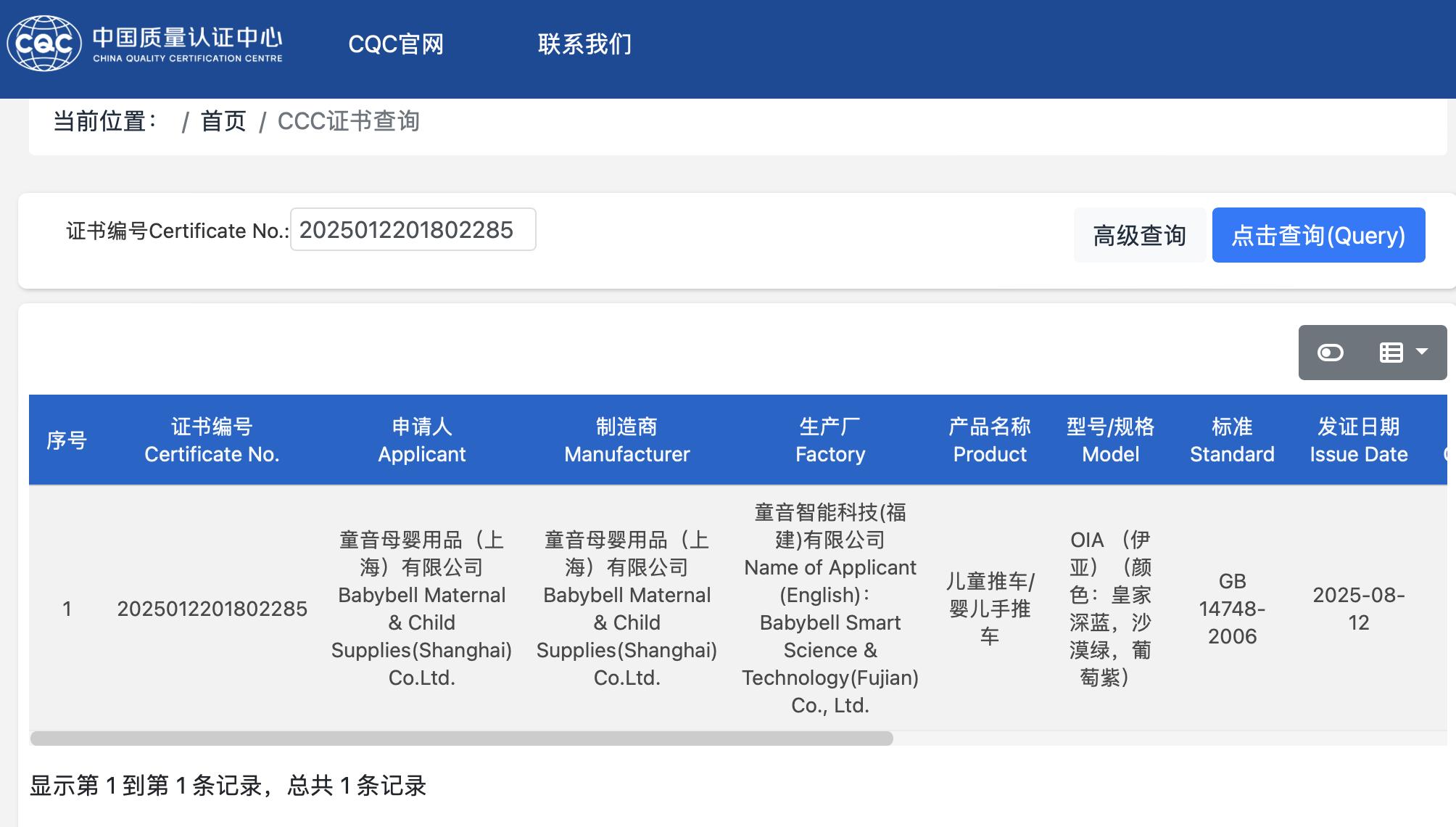Select certificate number 2025012201802285 cell

coord(212,609)
